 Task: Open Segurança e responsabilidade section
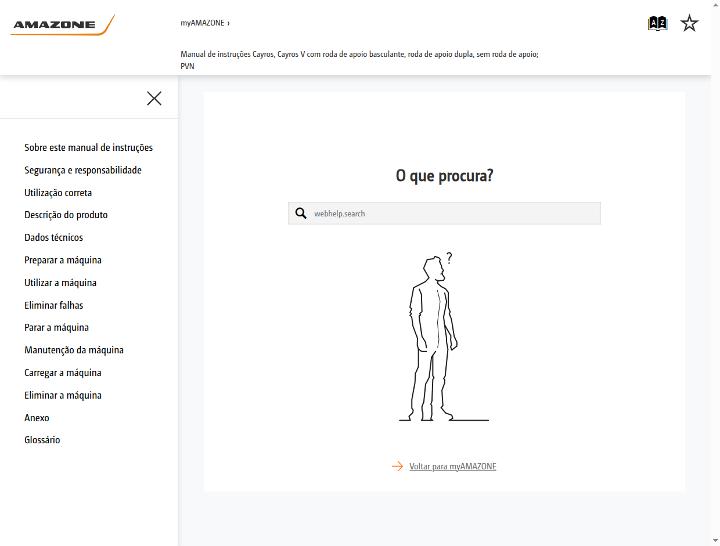pos(83,170)
